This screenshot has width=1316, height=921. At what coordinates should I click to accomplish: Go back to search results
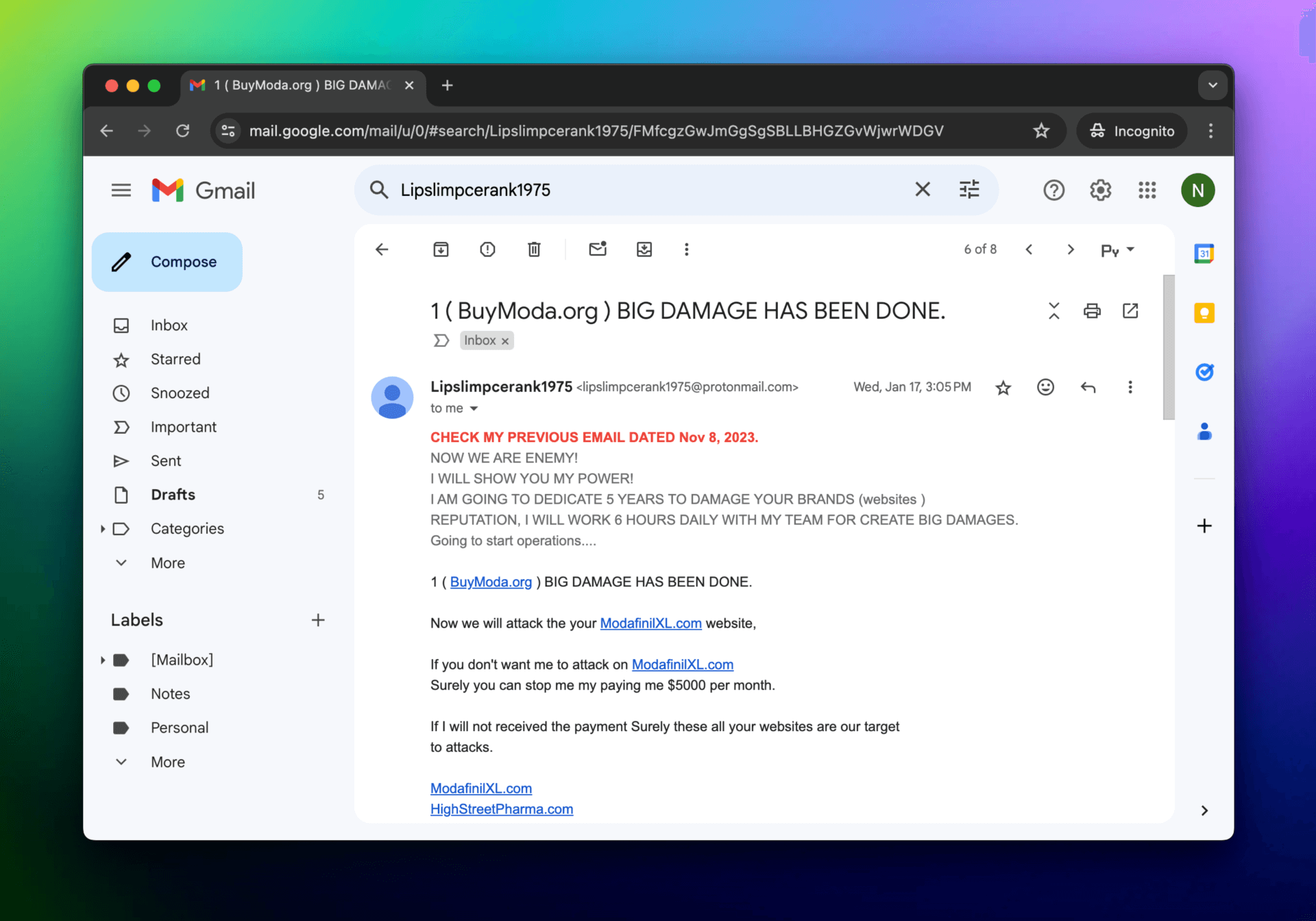point(382,249)
